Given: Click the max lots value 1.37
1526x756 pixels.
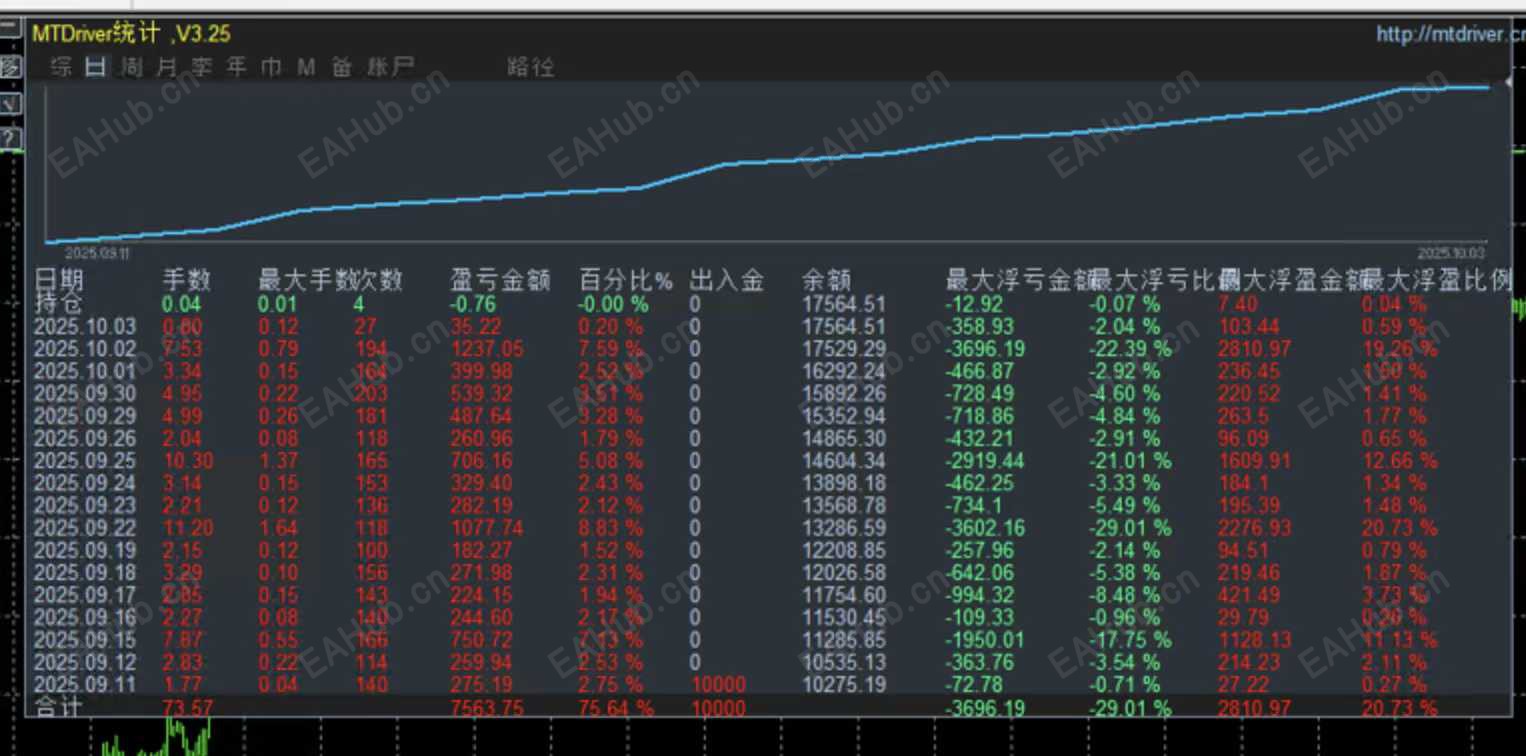Looking at the screenshot, I should coord(278,461).
